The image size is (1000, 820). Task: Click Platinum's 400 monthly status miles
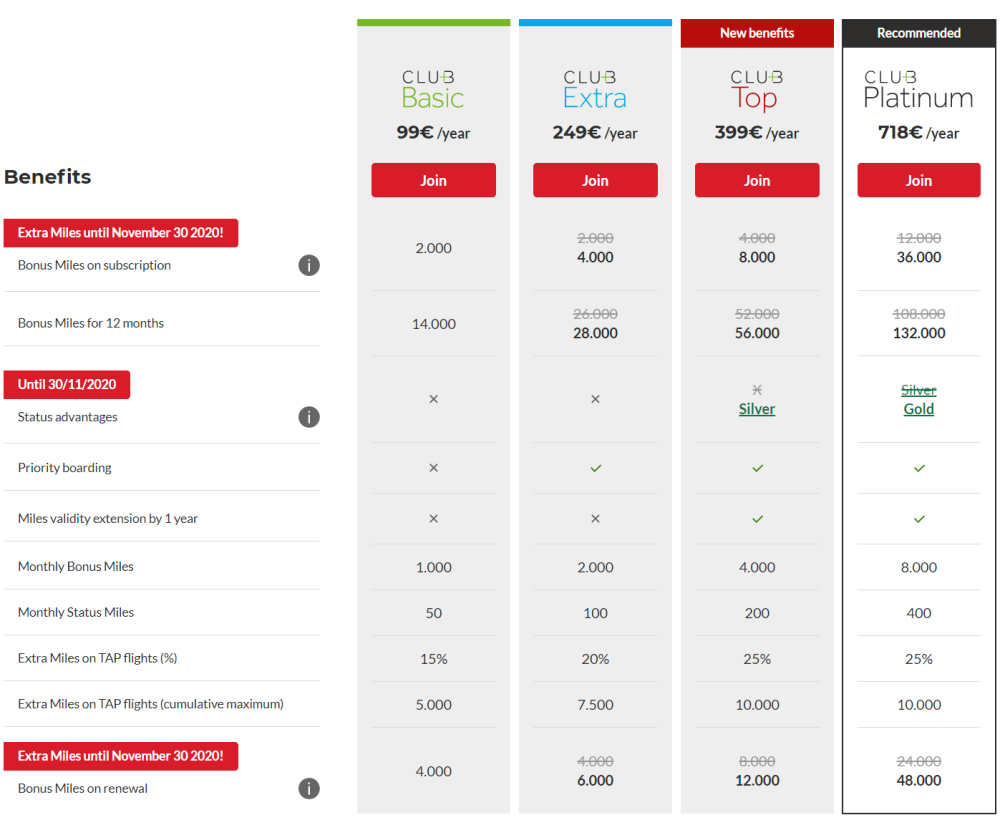click(919, 613)
